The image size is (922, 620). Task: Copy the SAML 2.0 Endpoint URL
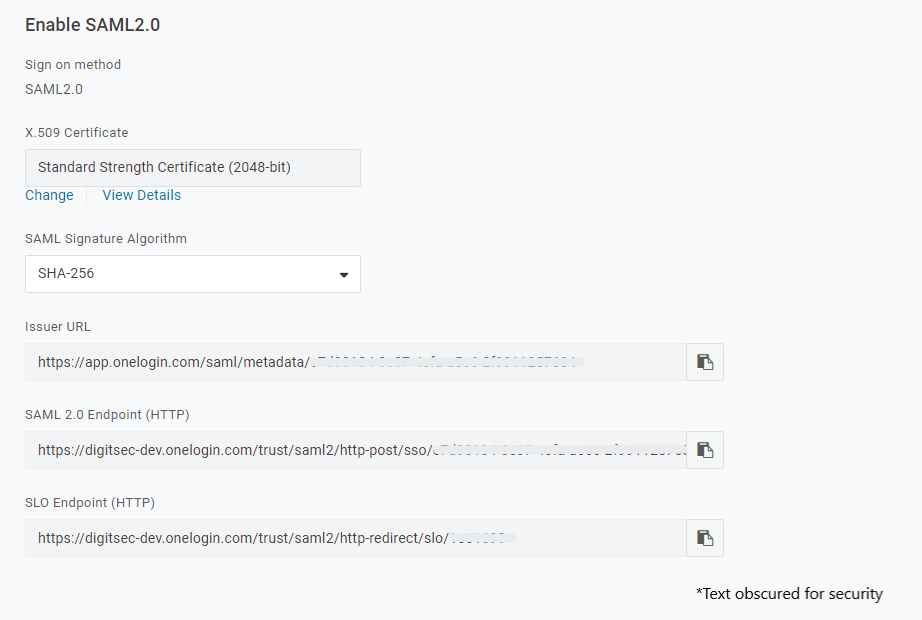pyautogui.click(x=705, y=450)
